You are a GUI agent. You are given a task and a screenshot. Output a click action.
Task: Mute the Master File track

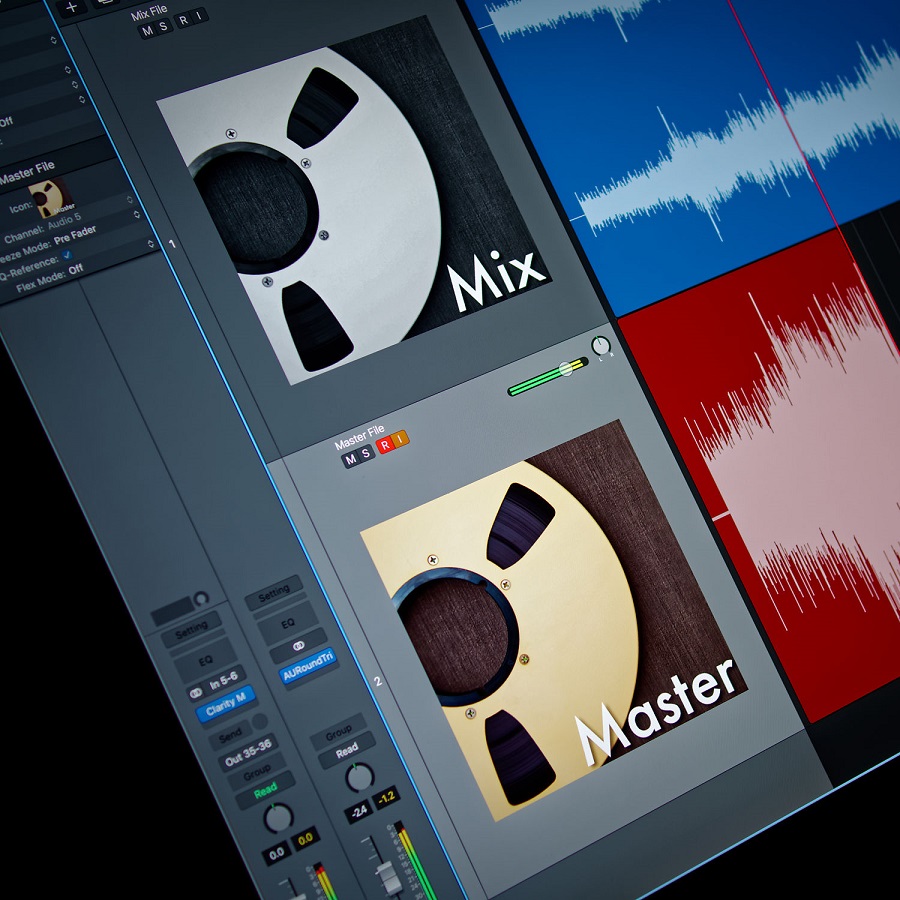350,459
